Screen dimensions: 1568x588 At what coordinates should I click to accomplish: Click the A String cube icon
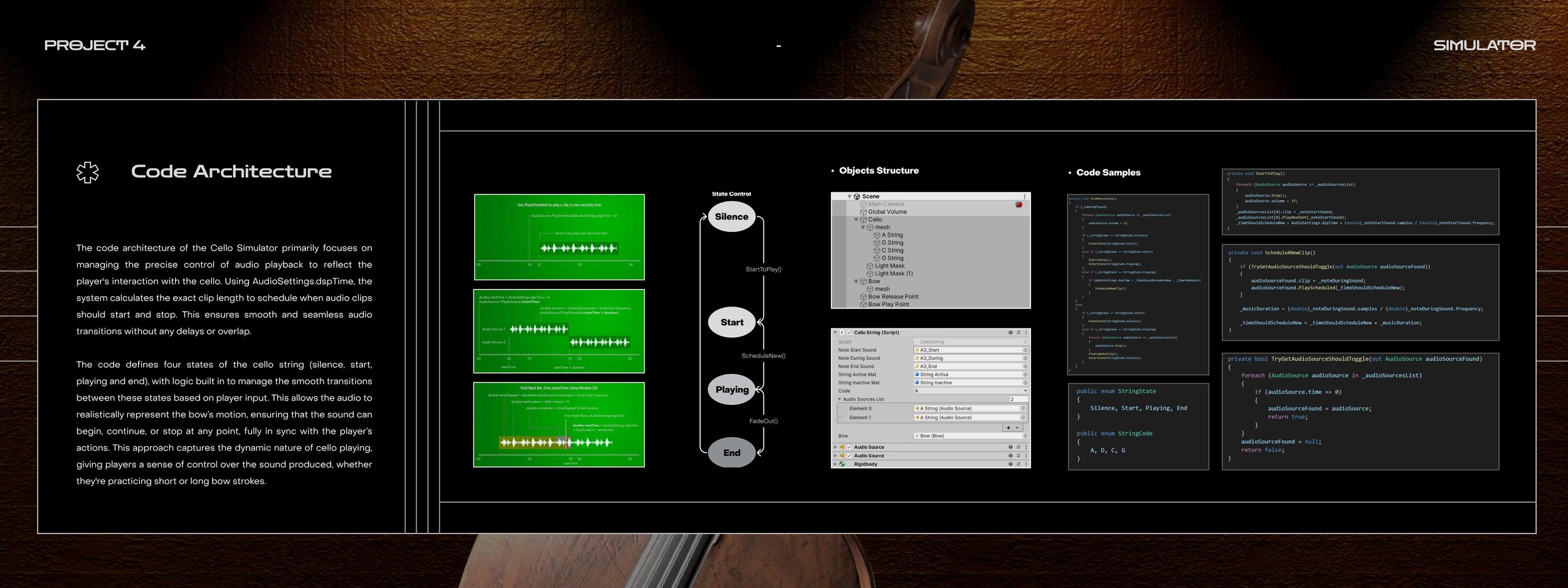coord(877,235)
